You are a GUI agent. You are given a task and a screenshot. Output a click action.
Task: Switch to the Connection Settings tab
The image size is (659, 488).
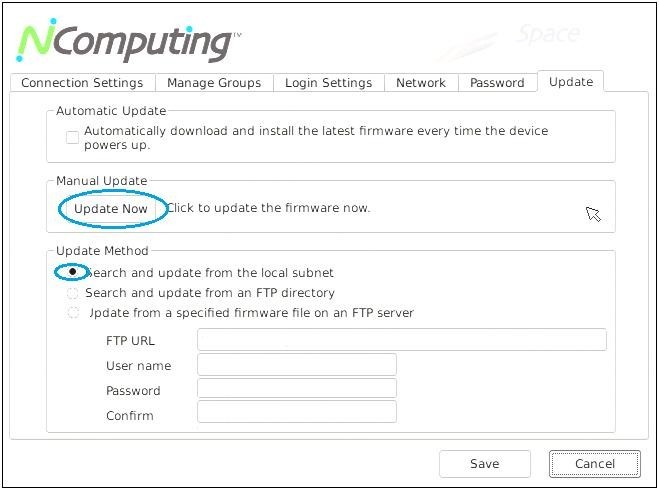coord(82,83)
